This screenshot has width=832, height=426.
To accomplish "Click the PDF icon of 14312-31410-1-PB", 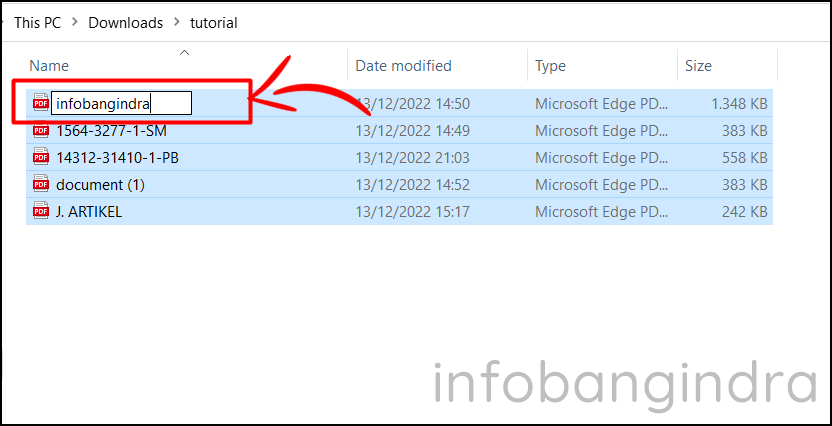I will (x=40, y=158).
